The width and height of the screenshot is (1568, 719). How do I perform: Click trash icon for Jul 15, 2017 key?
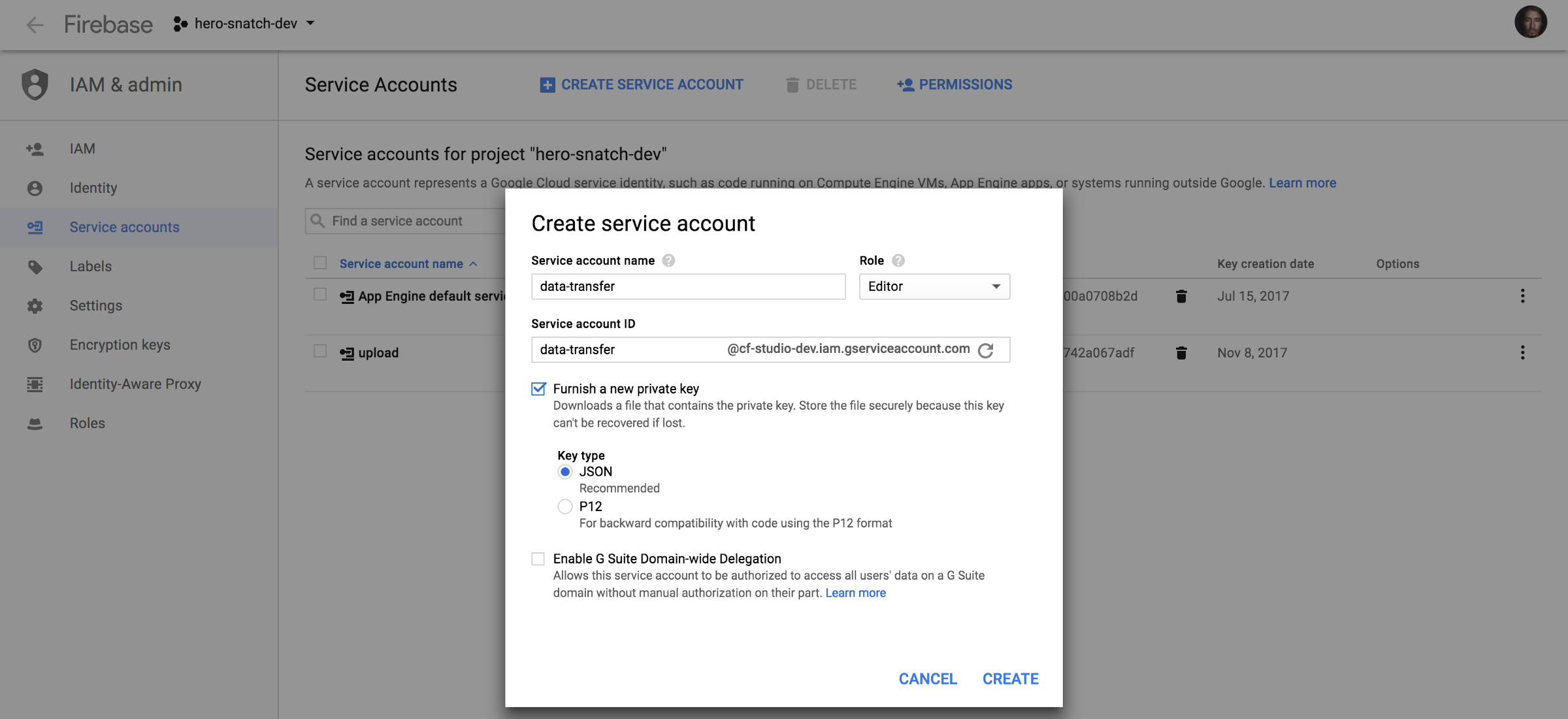point(1181,297)
